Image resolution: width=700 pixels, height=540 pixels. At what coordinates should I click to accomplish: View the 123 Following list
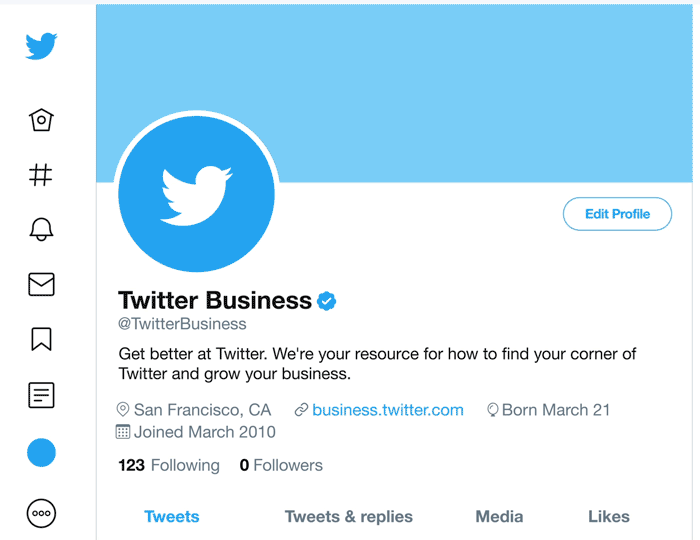coord(169,465)
